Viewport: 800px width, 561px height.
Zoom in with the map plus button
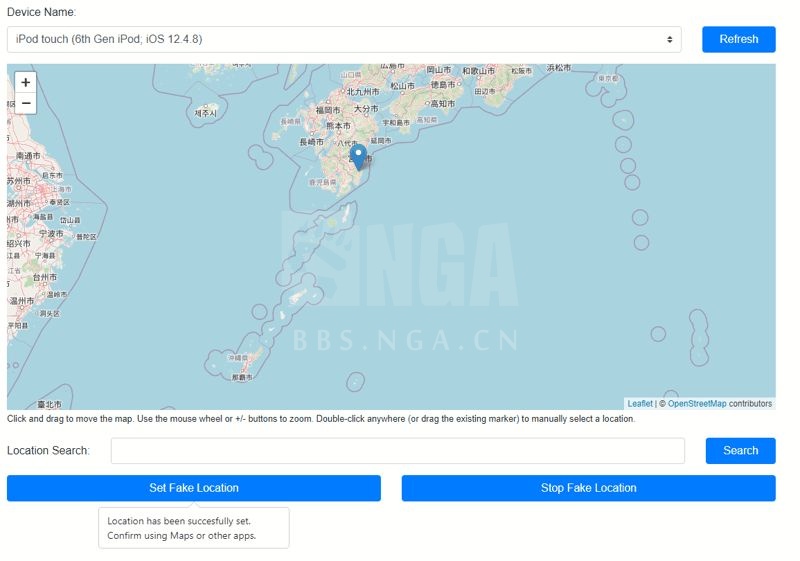tap(26, 83)
